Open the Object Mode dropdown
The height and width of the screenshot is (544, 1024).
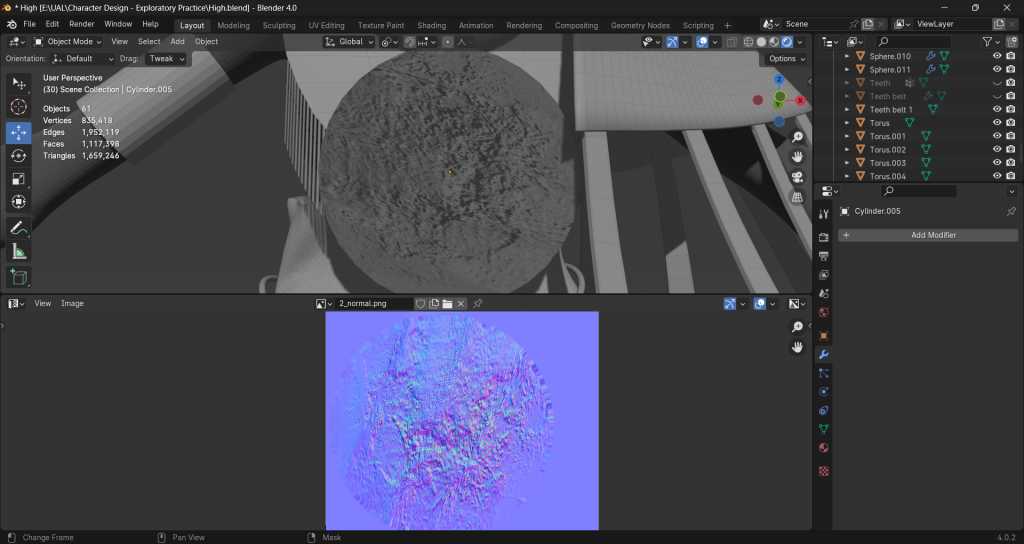[67, 42]
